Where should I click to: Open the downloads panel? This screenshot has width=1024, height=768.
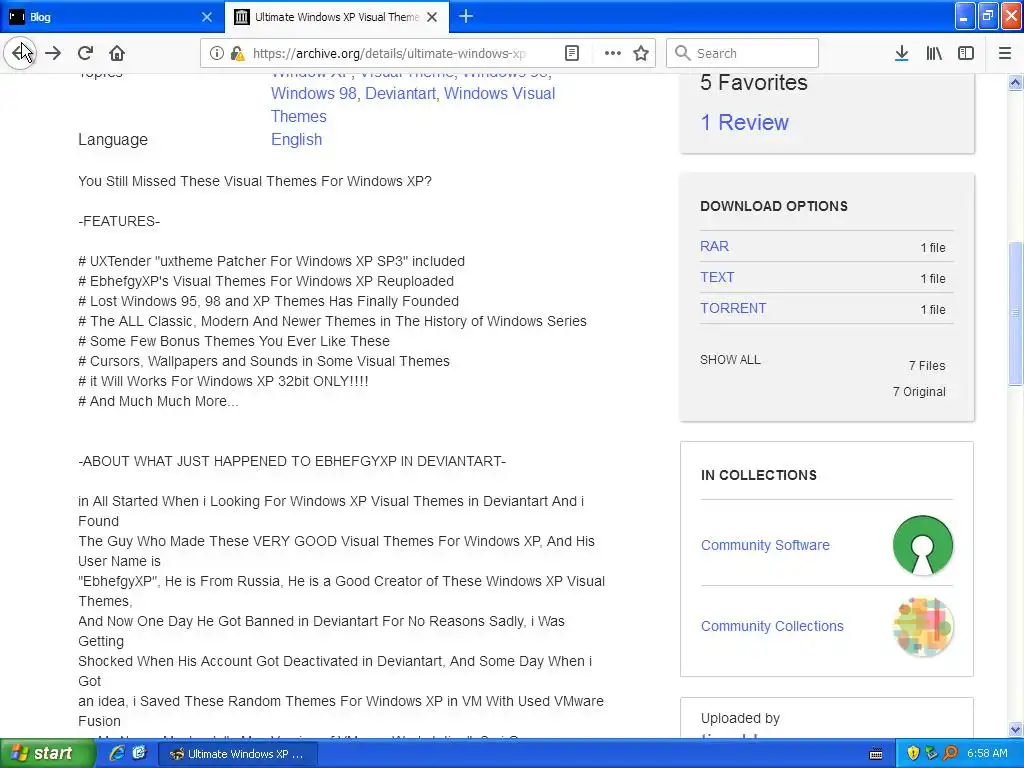click(x=902, y=53)
